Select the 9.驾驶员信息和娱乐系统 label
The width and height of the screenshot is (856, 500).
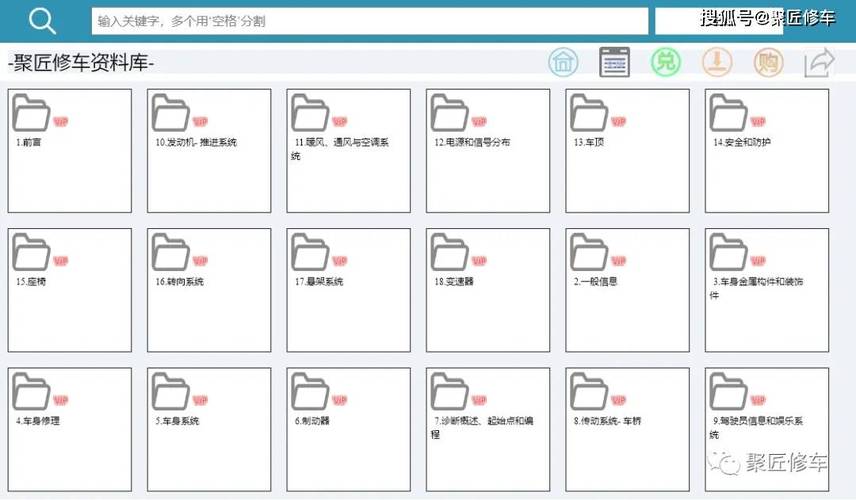(756, 427)
